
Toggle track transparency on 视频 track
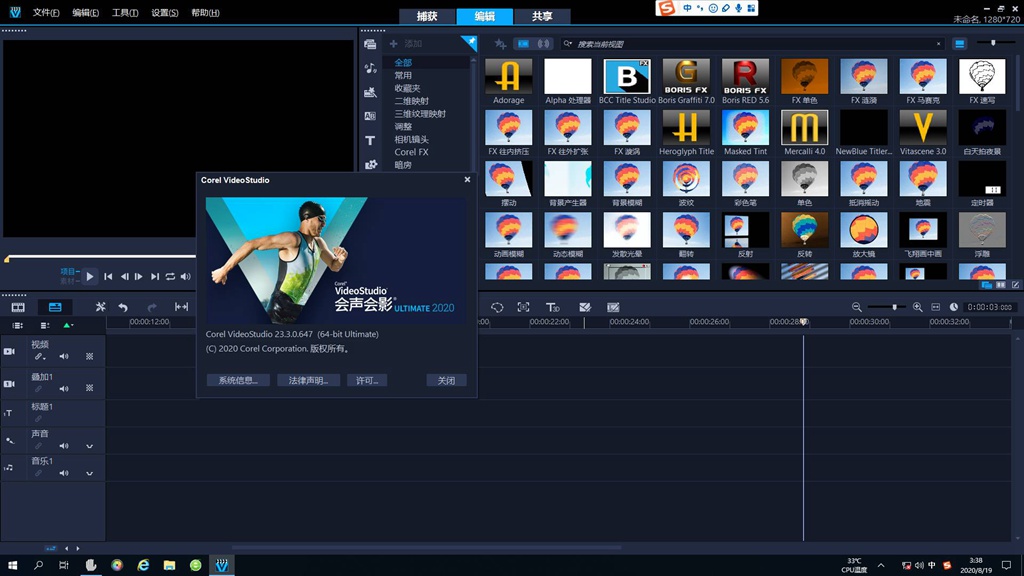89,357
